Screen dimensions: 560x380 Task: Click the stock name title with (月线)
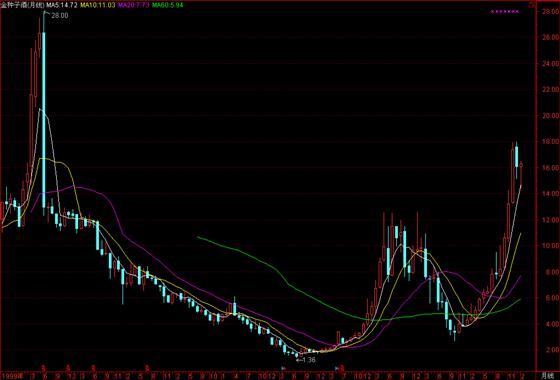click(x=23, y=5)
